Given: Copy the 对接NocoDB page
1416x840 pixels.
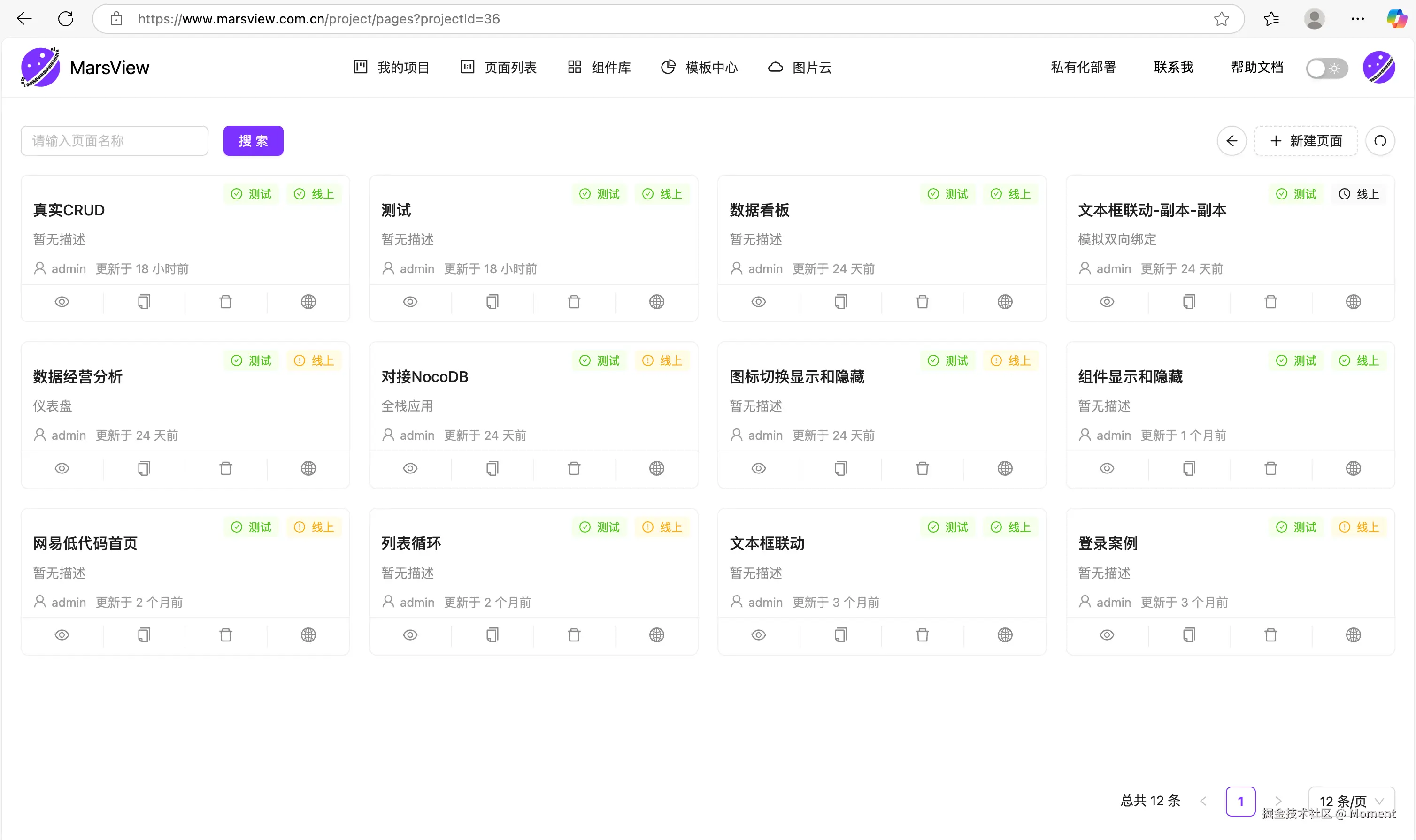Looking at the screenshot, I should pyautogui.click(x=492, y=468).
